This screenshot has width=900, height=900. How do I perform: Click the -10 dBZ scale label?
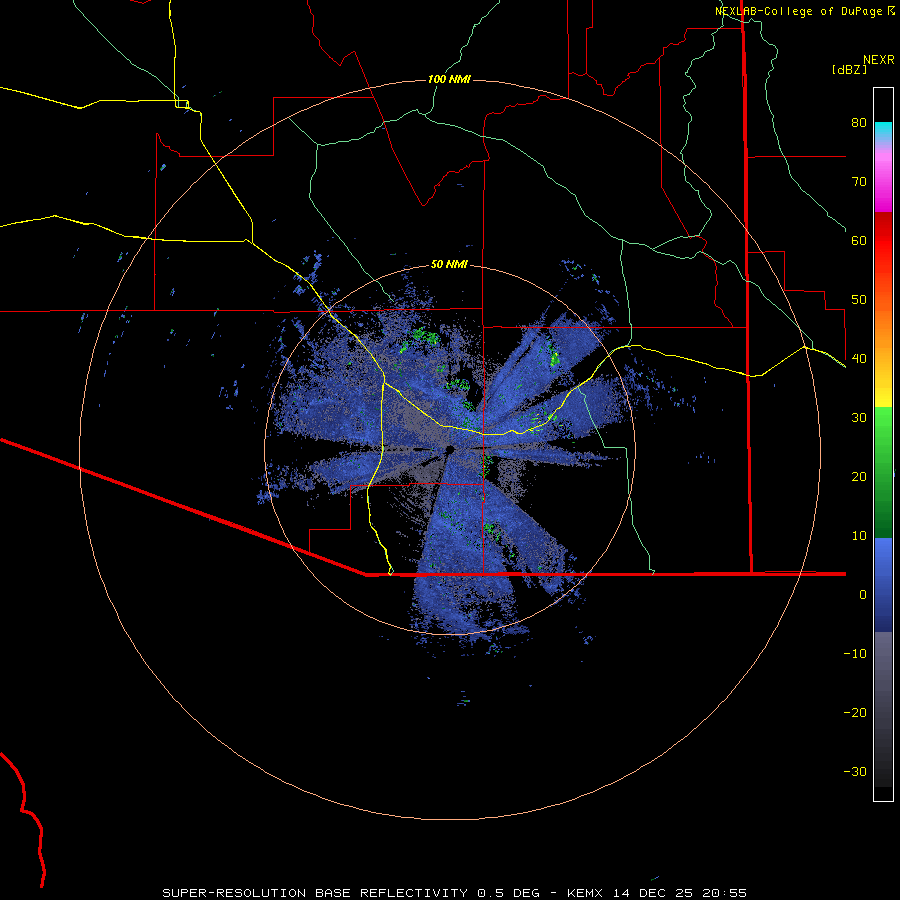855,654
